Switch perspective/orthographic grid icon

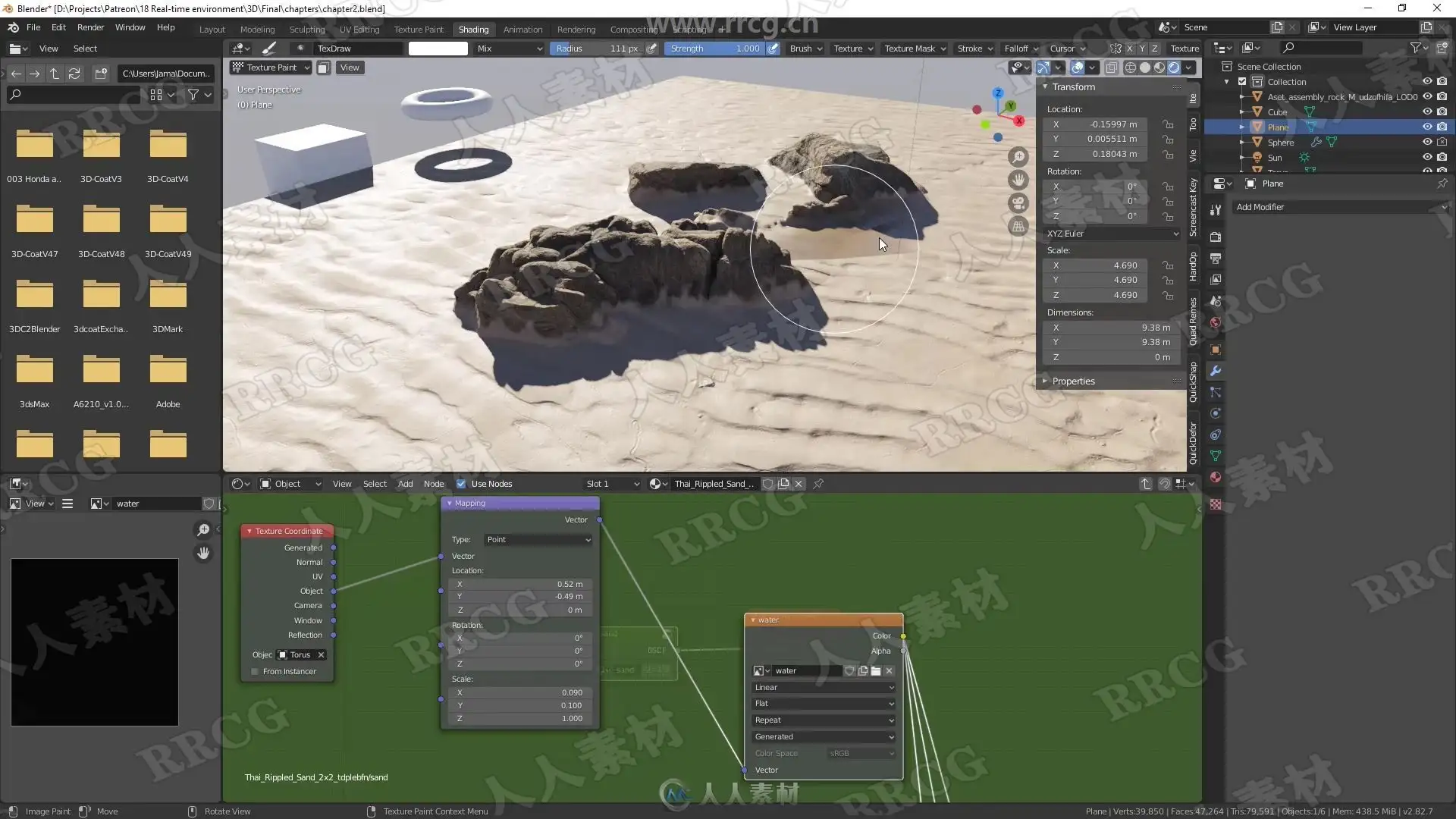[x=1018, y=226]
